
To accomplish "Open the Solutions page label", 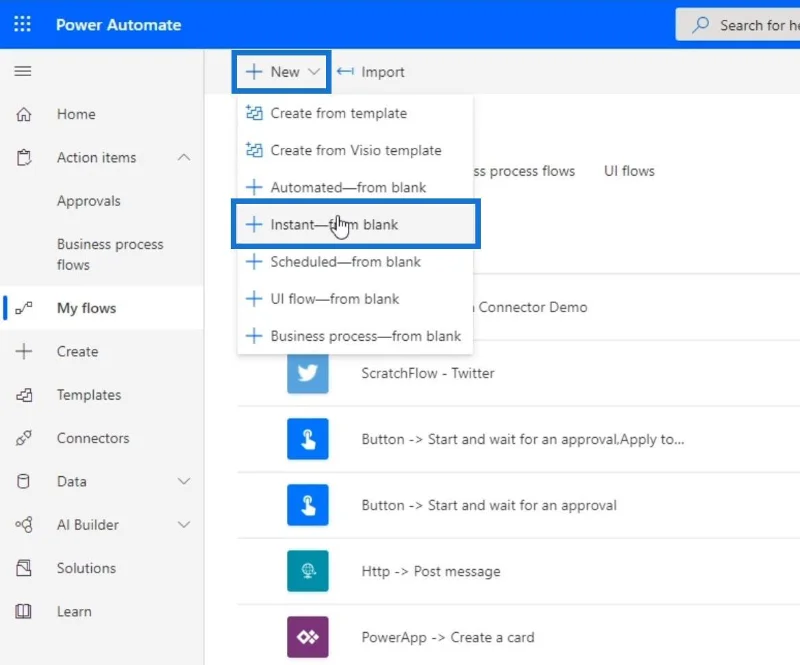I will 86,568.
